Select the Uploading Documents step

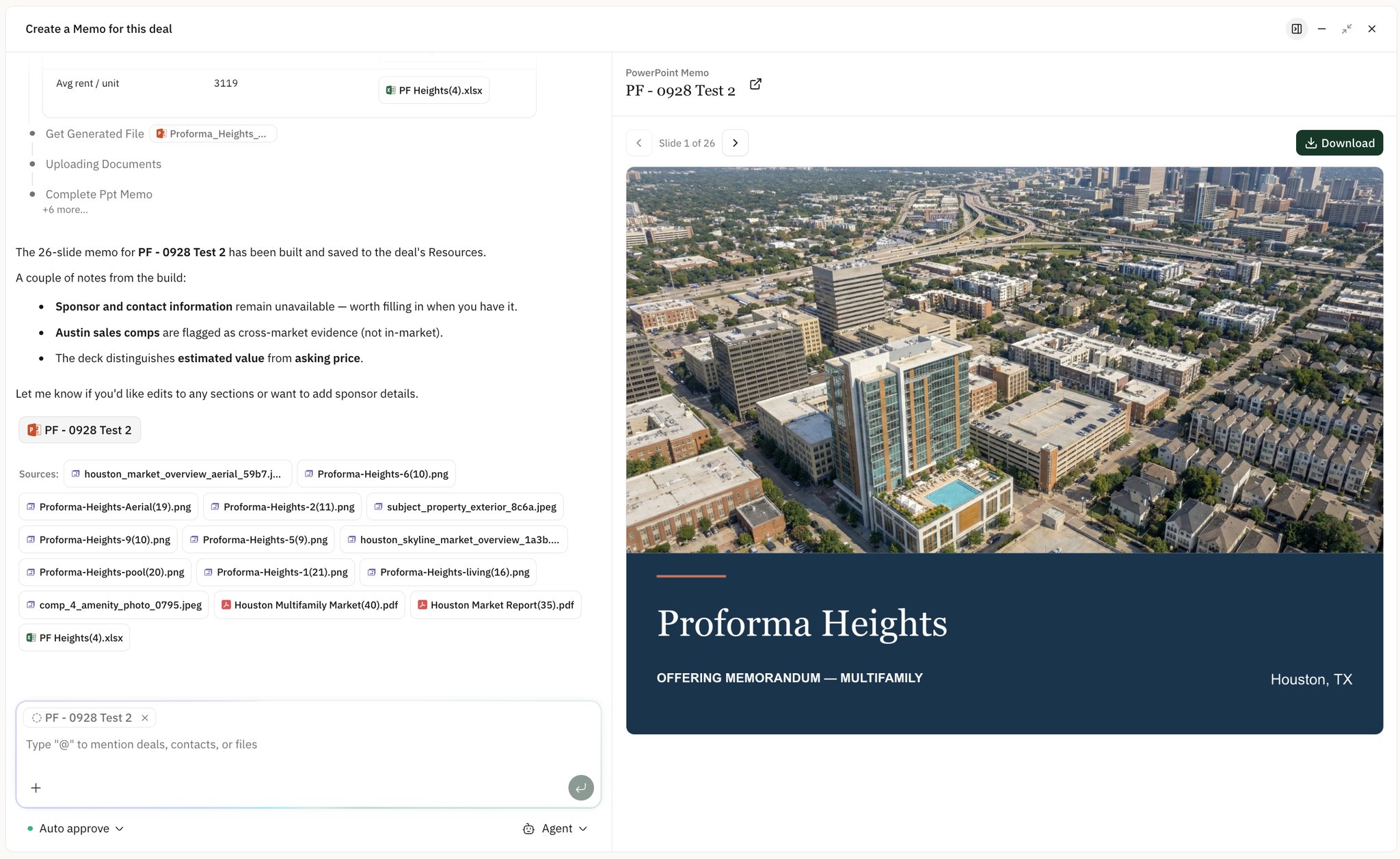coord(103,164)
